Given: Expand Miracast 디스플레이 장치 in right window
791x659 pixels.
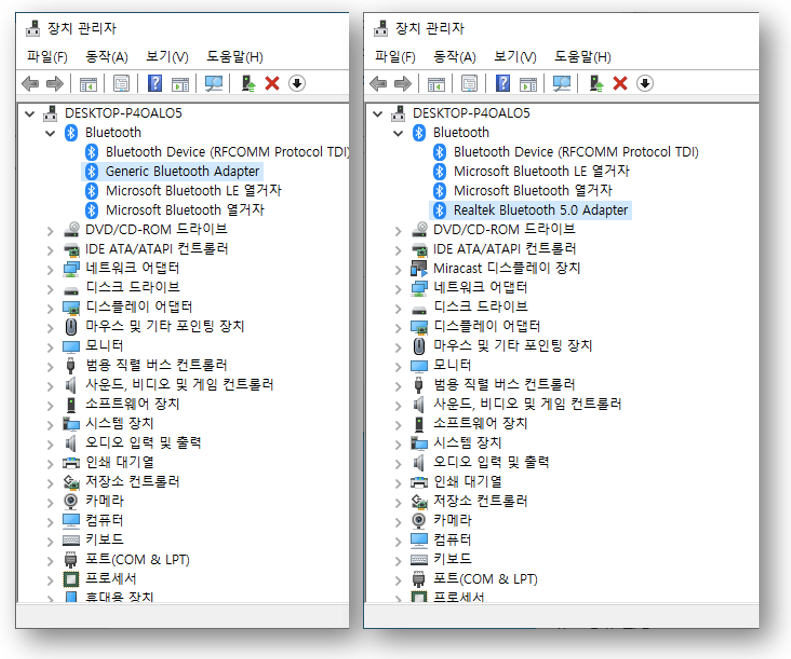Looking at the screenshot, I should (x=398, y=269).
